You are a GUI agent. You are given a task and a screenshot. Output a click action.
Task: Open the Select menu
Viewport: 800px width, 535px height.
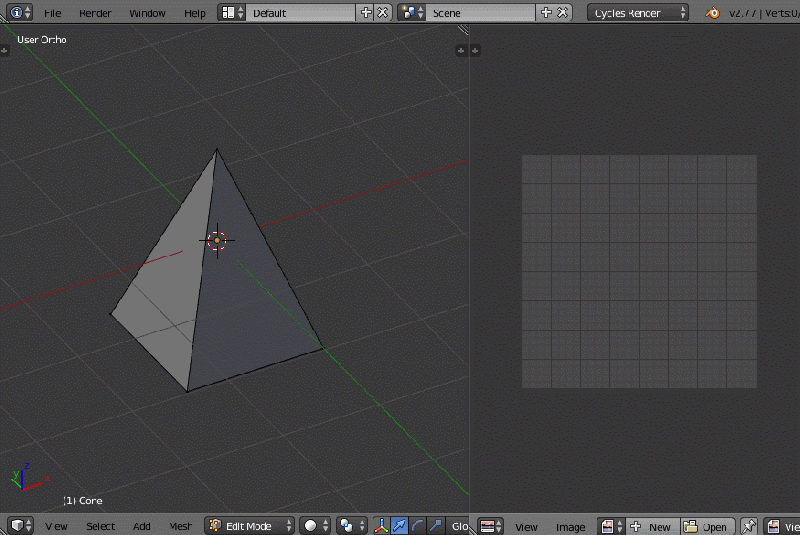pyautogui.click(x=100, y=526)
